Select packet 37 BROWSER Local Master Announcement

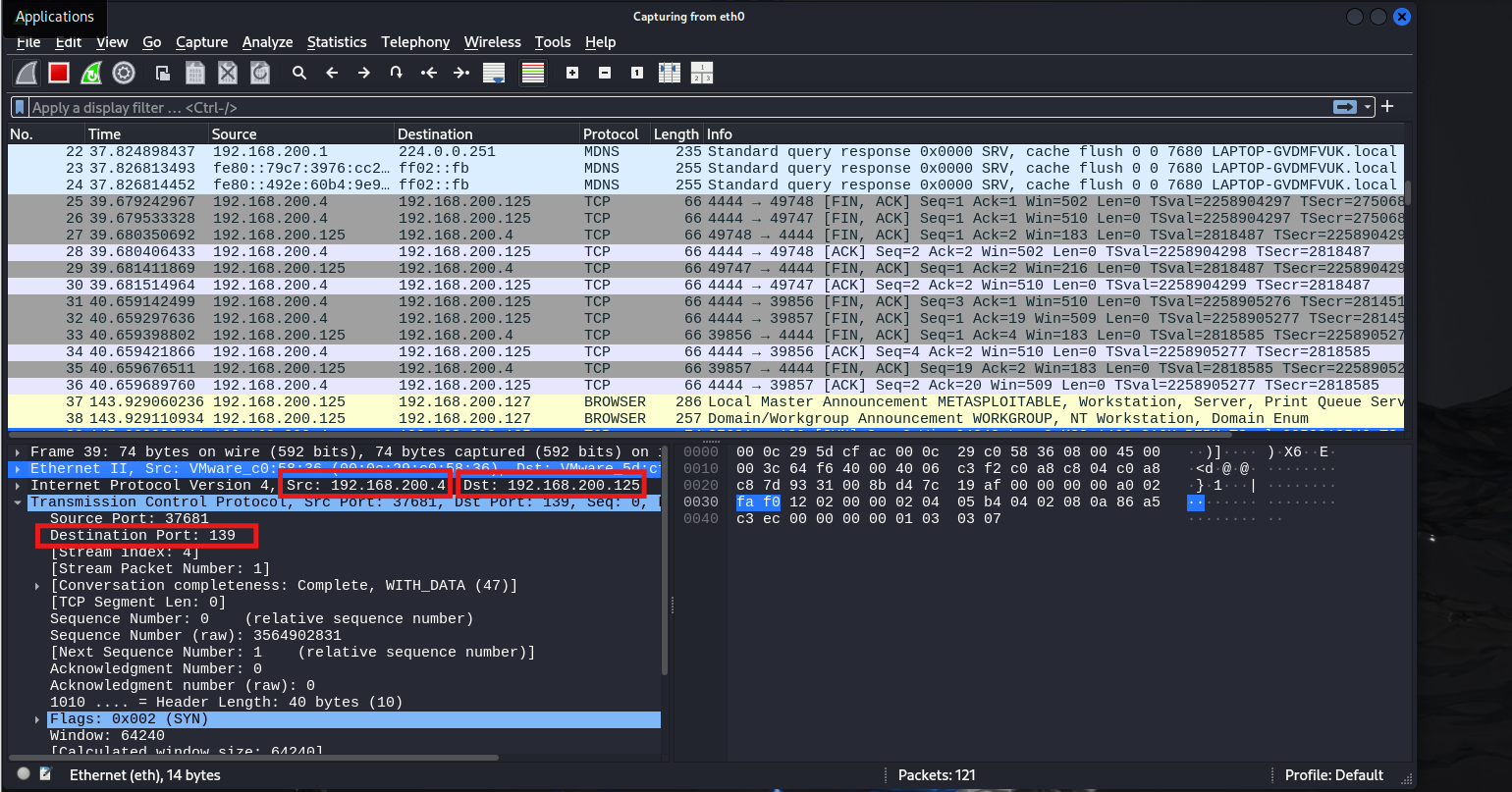point(705,401)
